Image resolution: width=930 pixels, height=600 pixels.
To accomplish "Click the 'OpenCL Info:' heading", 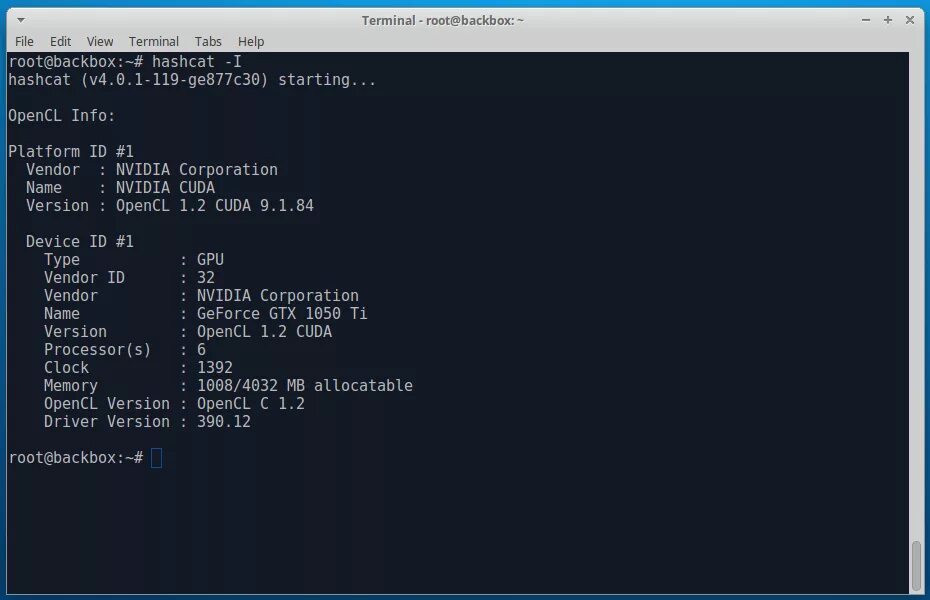I will 62,116.
